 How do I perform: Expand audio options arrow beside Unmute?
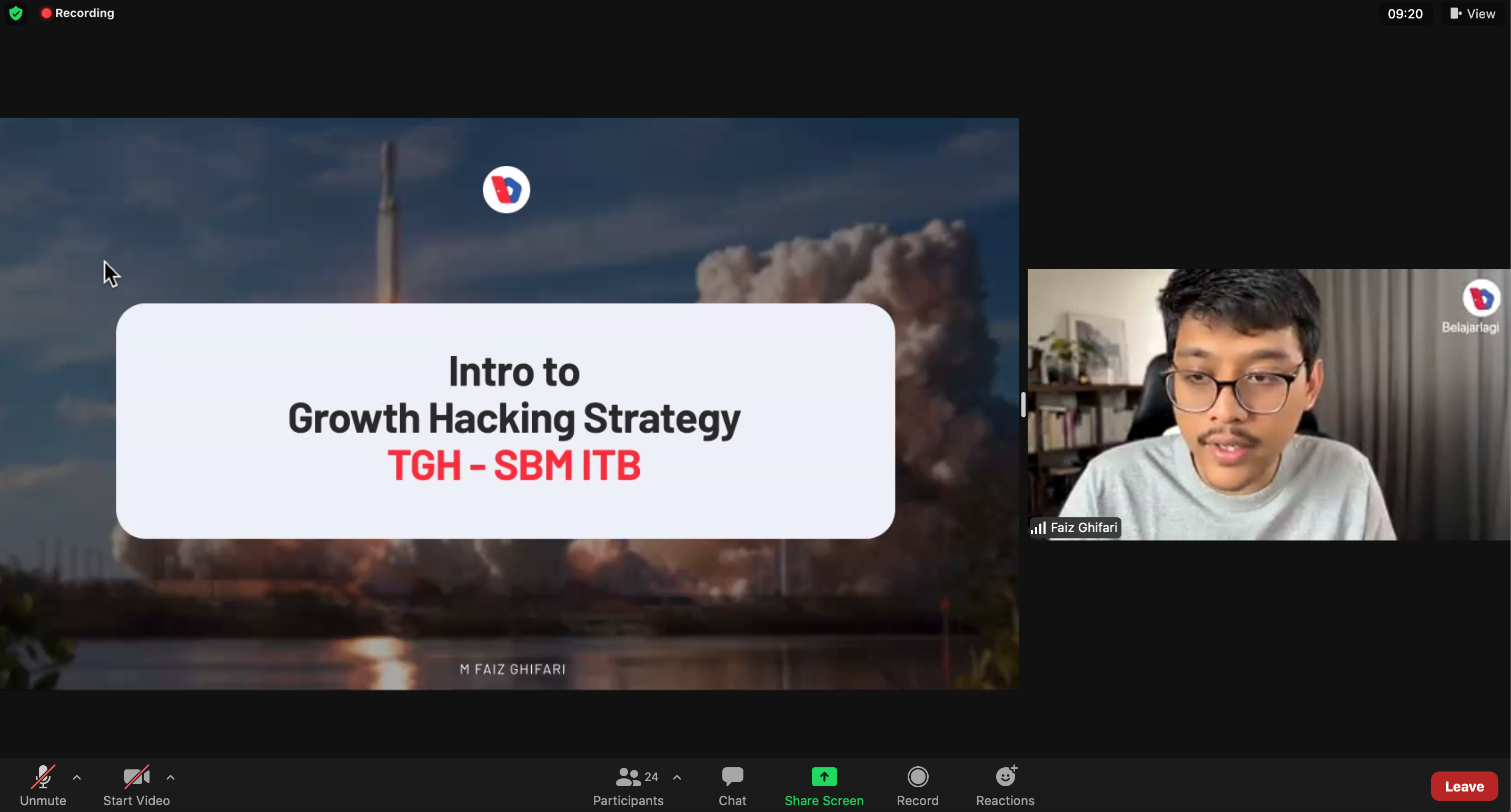pos(77,777)
